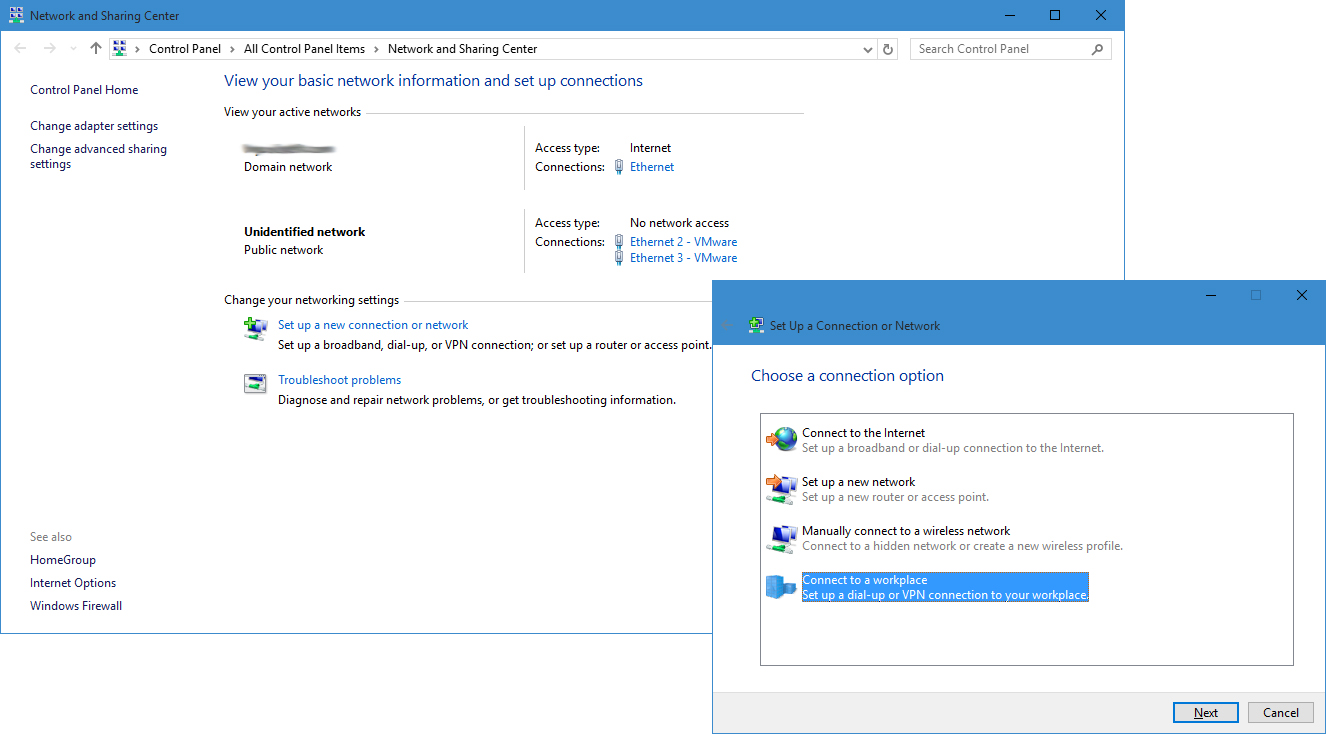
Task: Click the Connect to a workplace building icon
Action: pyautogui.click(x=782, y=587)
